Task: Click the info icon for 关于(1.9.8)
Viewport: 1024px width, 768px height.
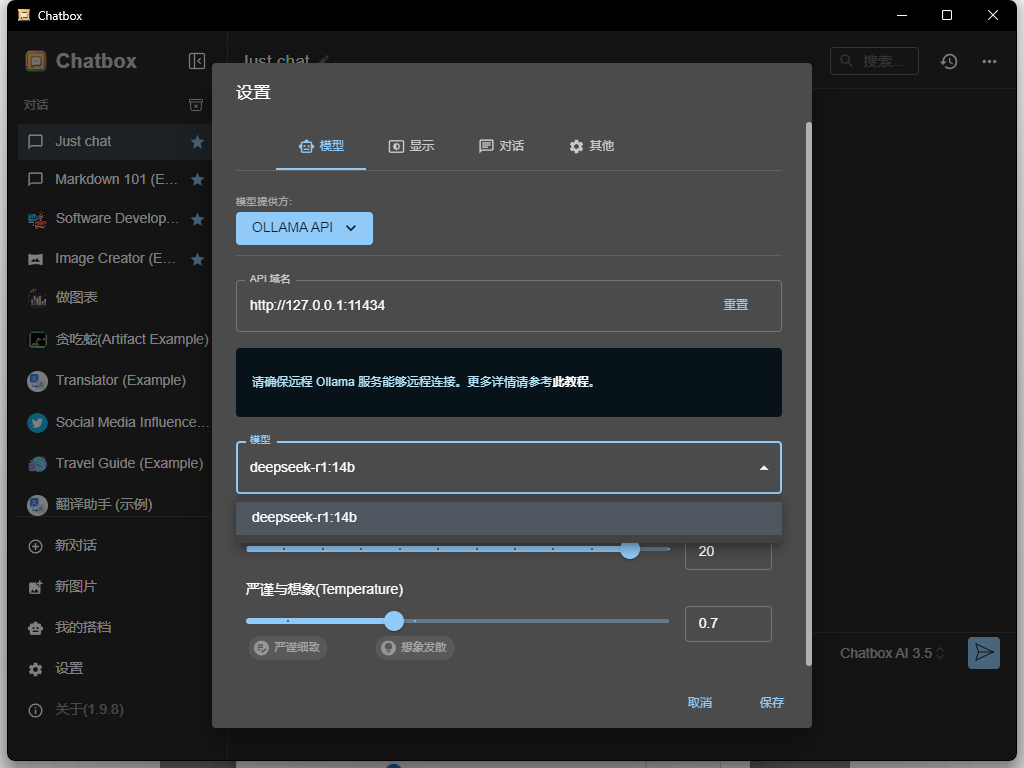Action: (x=35, y=710)
